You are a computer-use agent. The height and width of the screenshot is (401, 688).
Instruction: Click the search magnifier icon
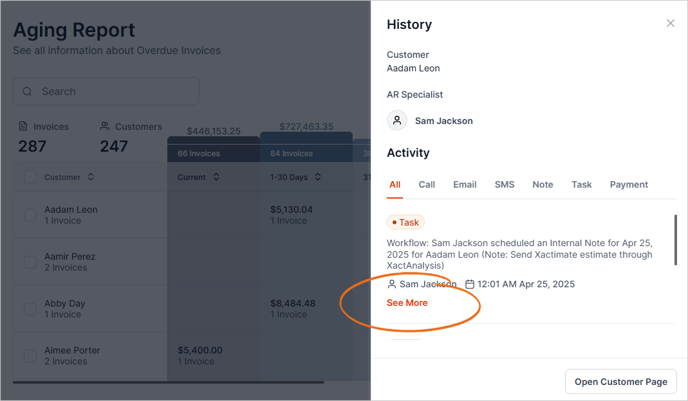(x=28, y=92)
